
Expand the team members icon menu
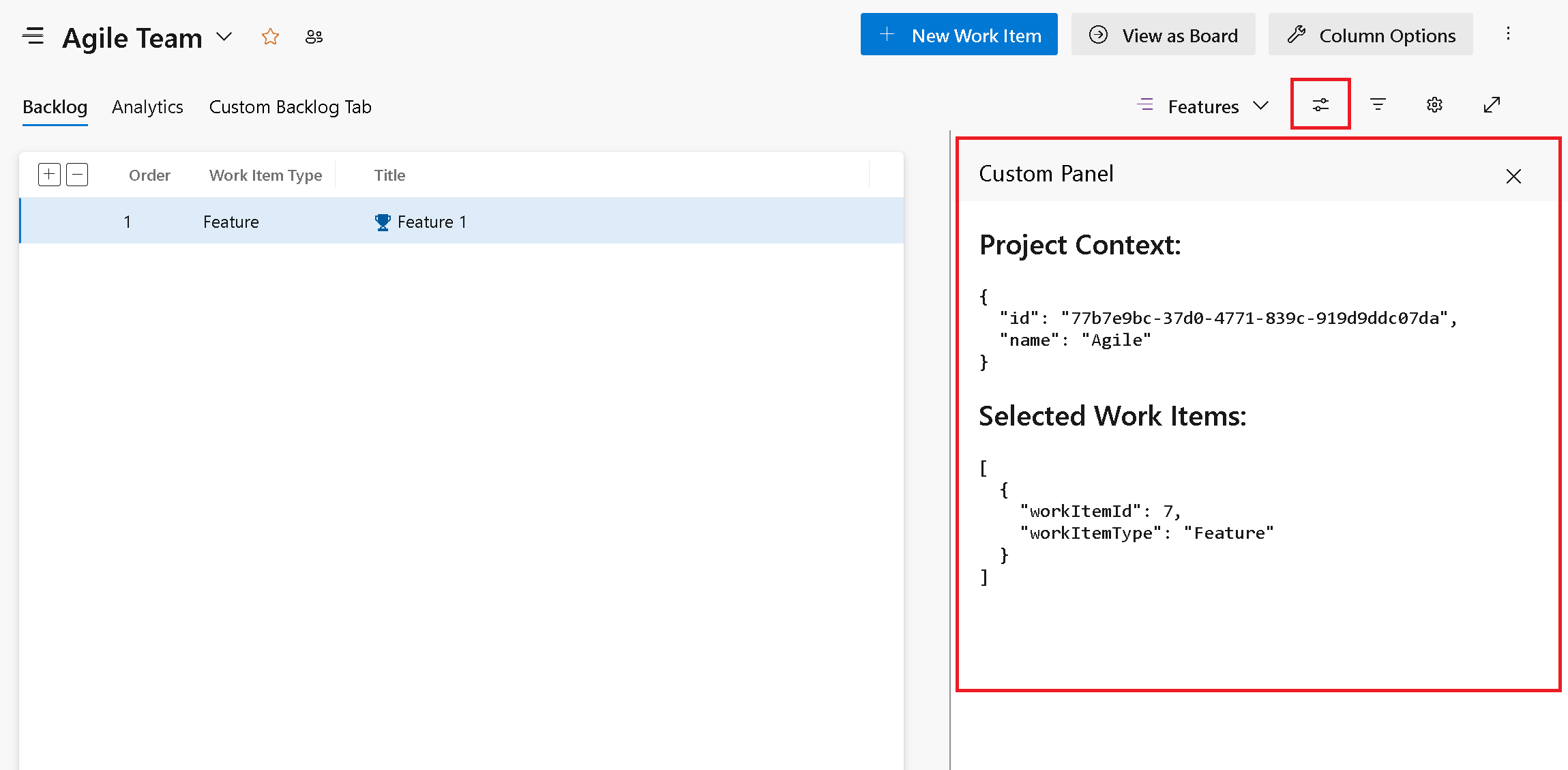point(314,36)
